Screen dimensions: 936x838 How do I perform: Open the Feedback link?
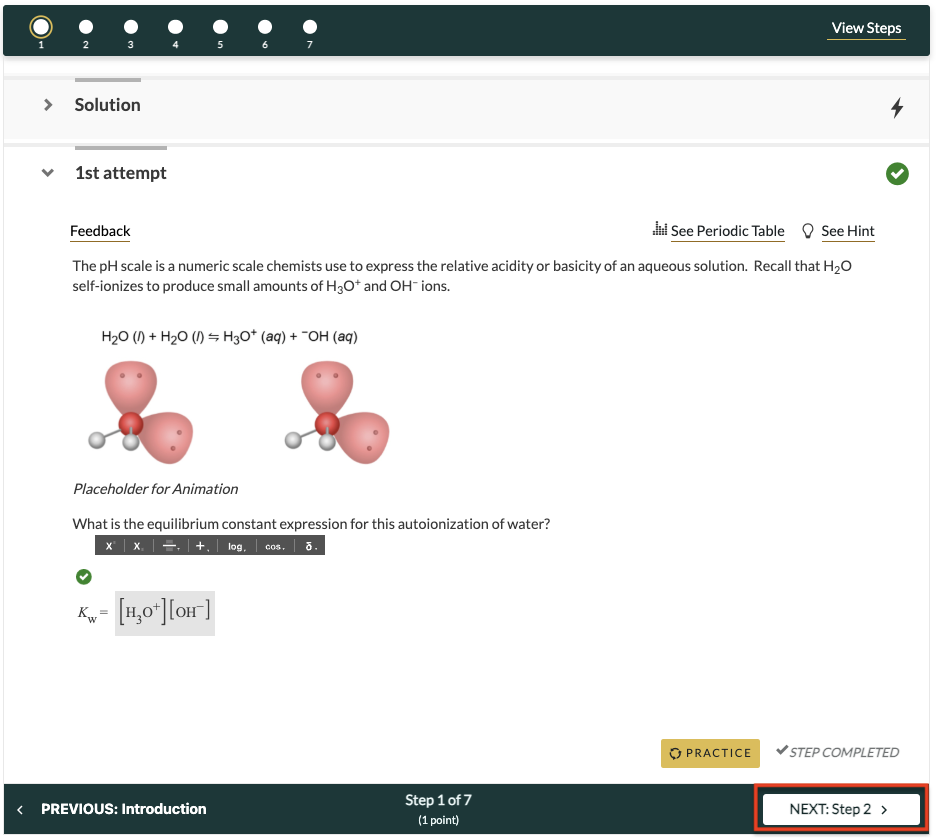100,231
